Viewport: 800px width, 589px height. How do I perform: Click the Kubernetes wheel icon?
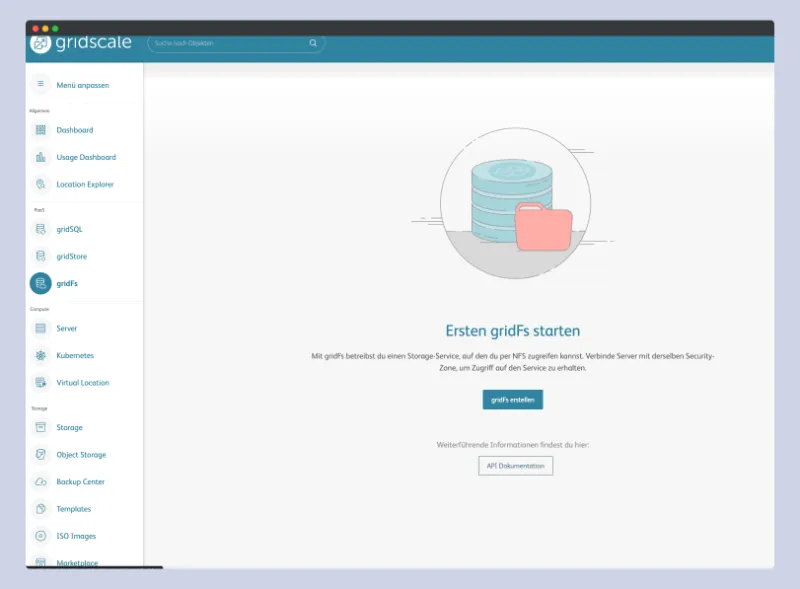point(41,355)
